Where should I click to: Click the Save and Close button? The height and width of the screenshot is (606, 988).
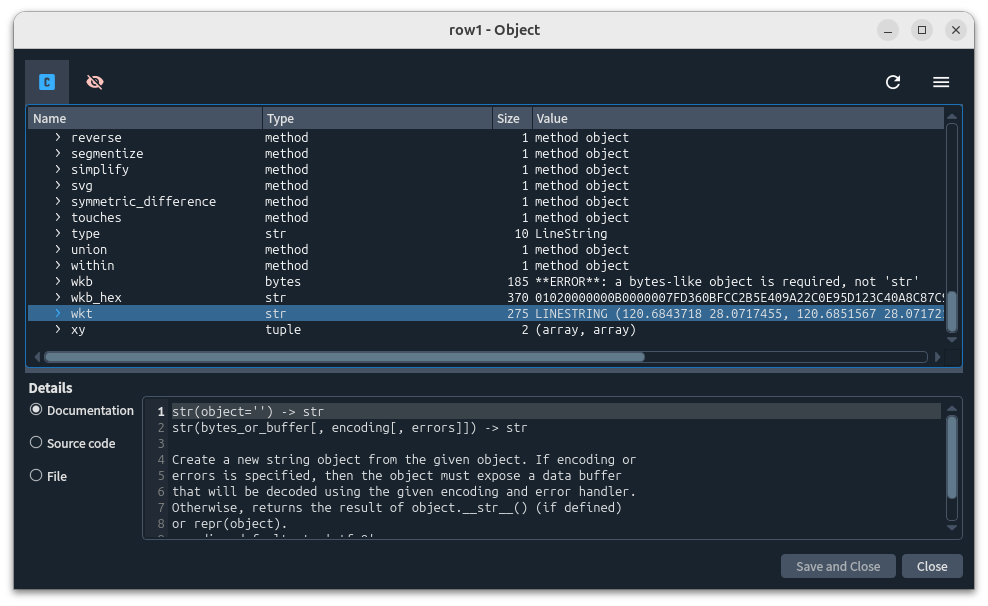click(837, 566)
